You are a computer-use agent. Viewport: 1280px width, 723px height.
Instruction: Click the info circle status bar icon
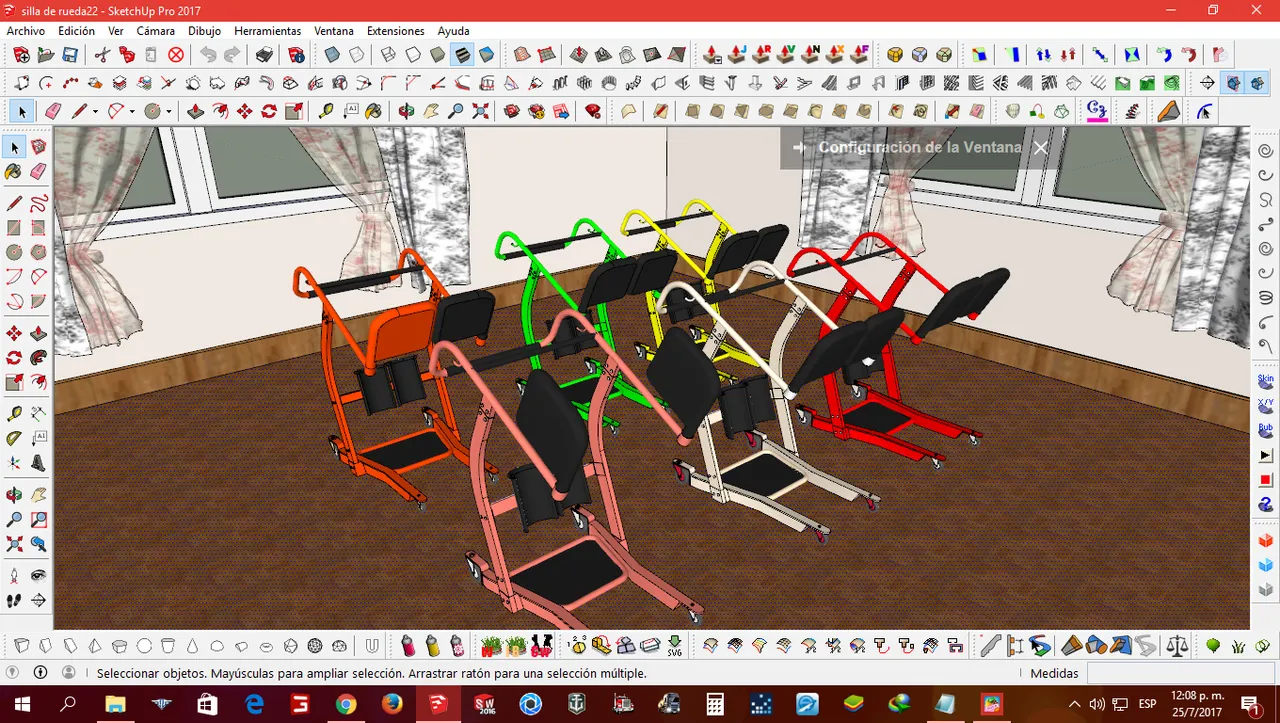[41, 673]
